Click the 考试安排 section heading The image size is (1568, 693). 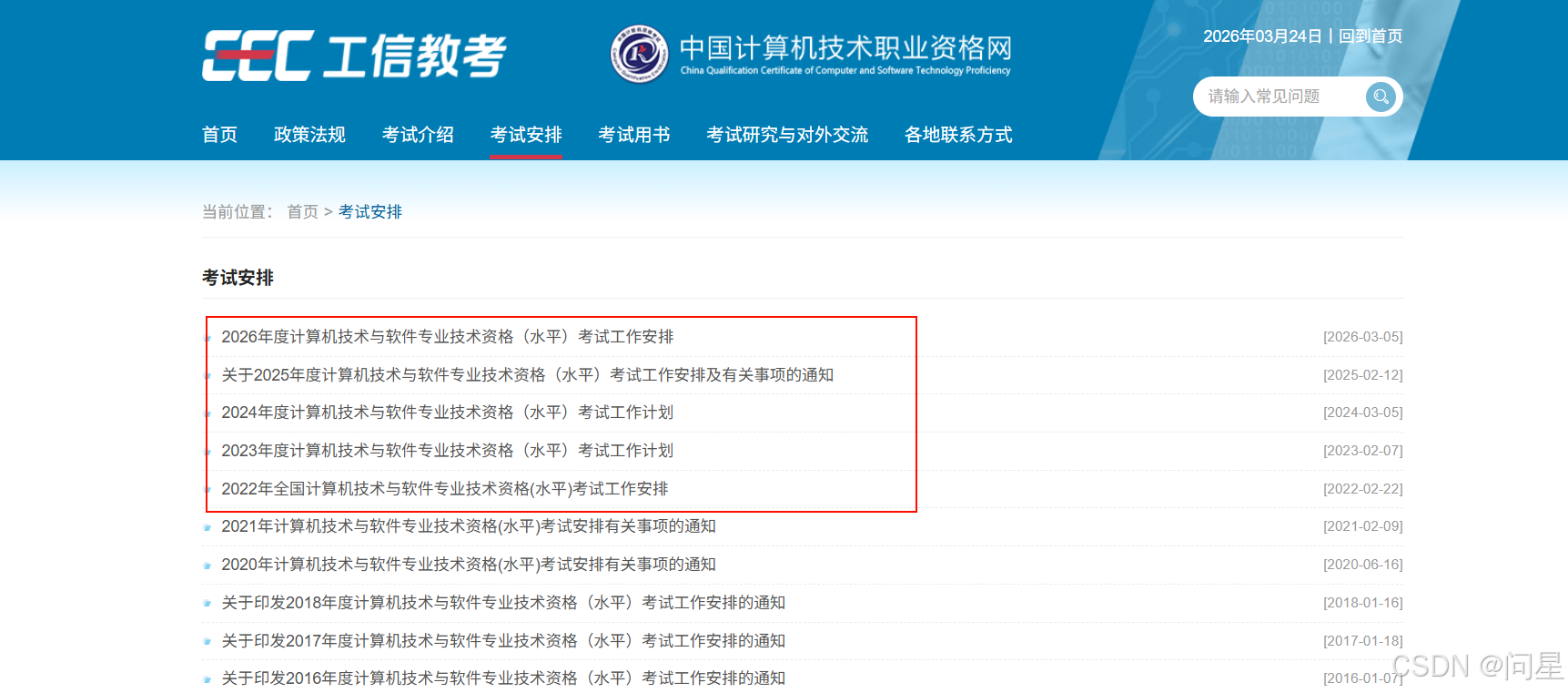238,278
